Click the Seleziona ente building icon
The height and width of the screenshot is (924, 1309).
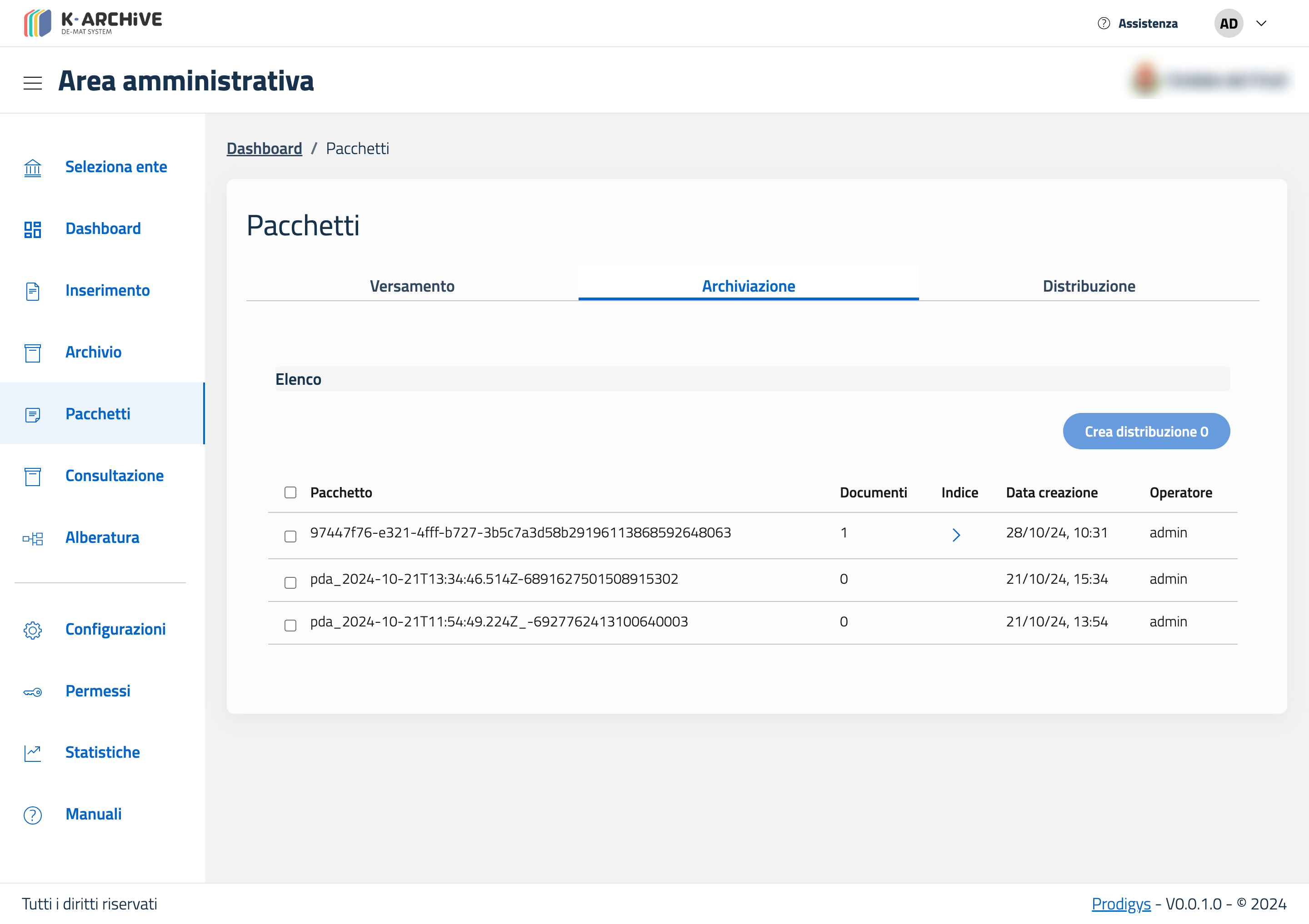point(32,168)
